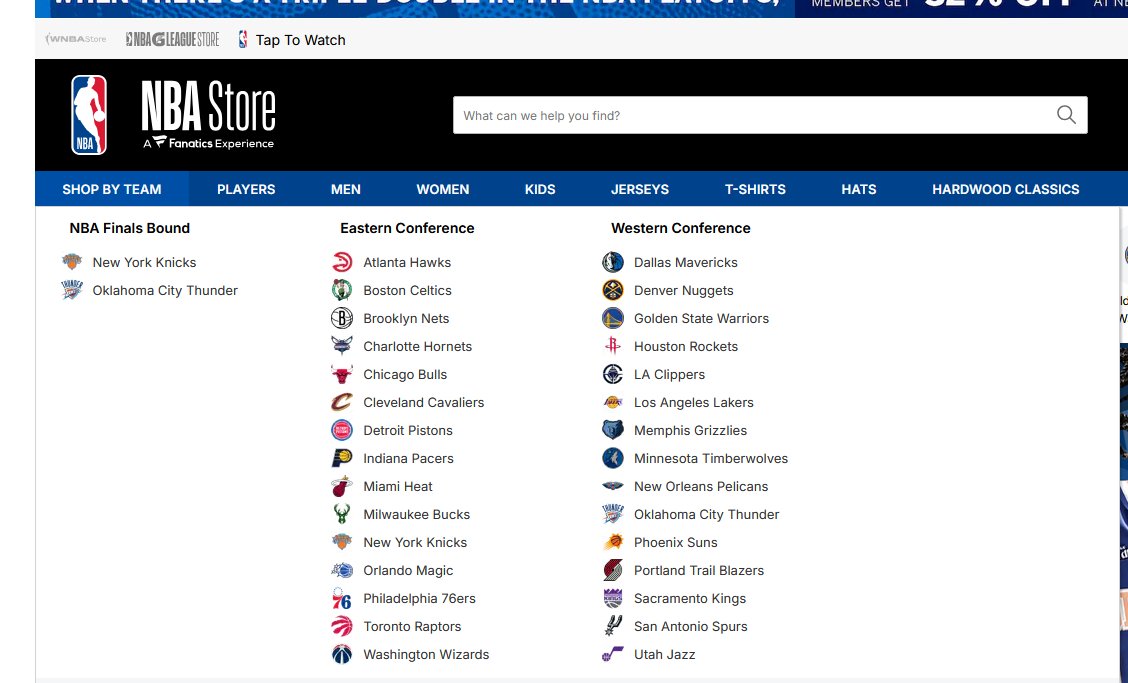Click the Brooklyn Nets logo icon

[342, 318]
